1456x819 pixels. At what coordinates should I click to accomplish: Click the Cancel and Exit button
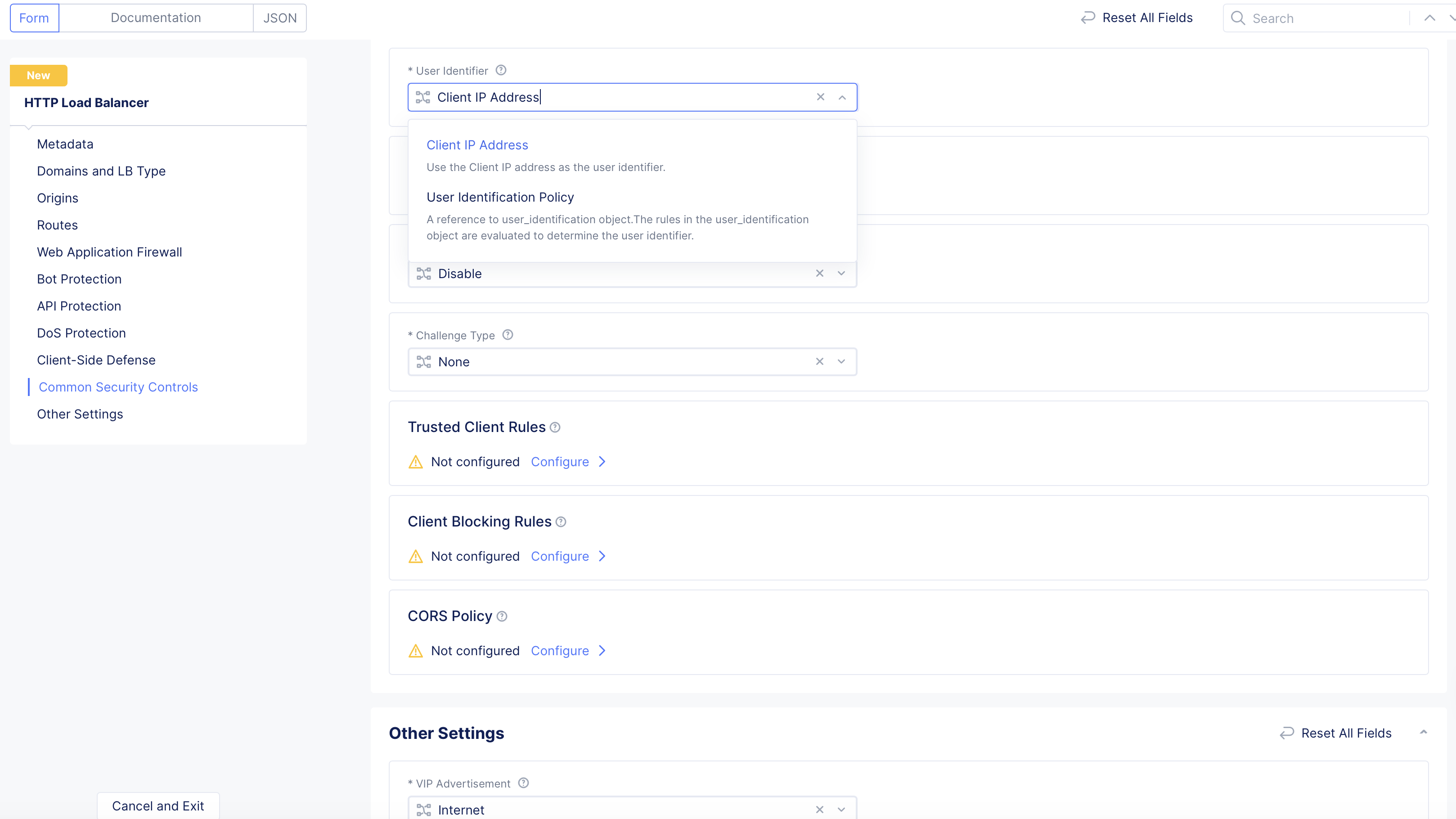[x=157, y=806]
